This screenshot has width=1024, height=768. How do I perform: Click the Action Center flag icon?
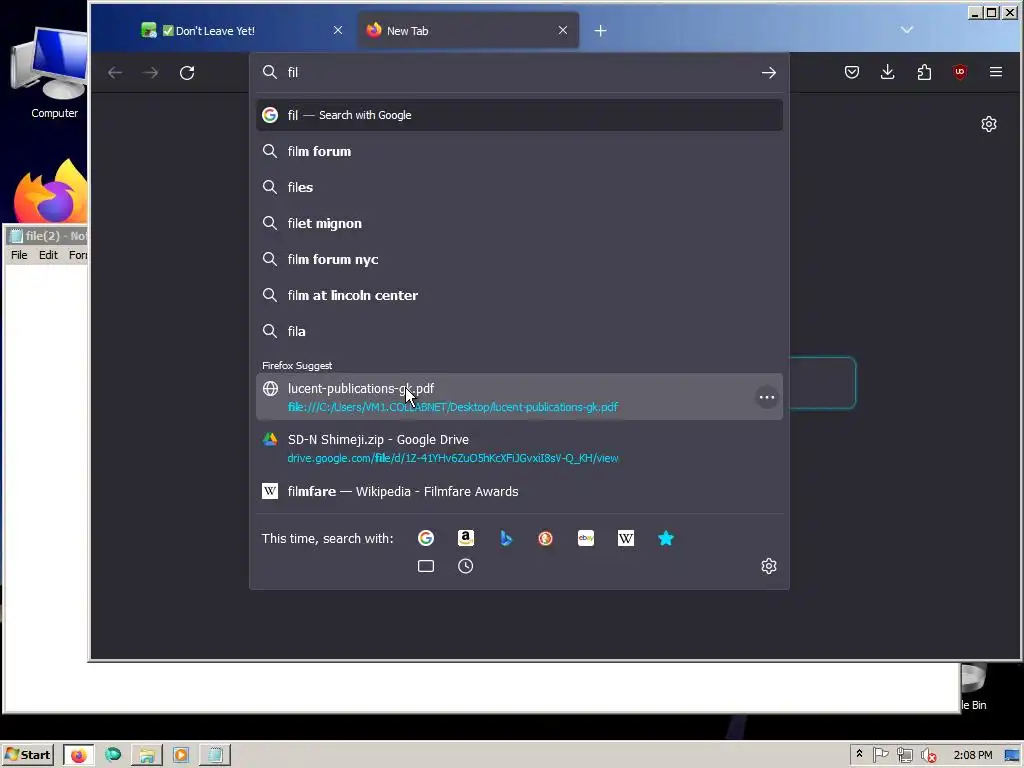coord(880,755)
